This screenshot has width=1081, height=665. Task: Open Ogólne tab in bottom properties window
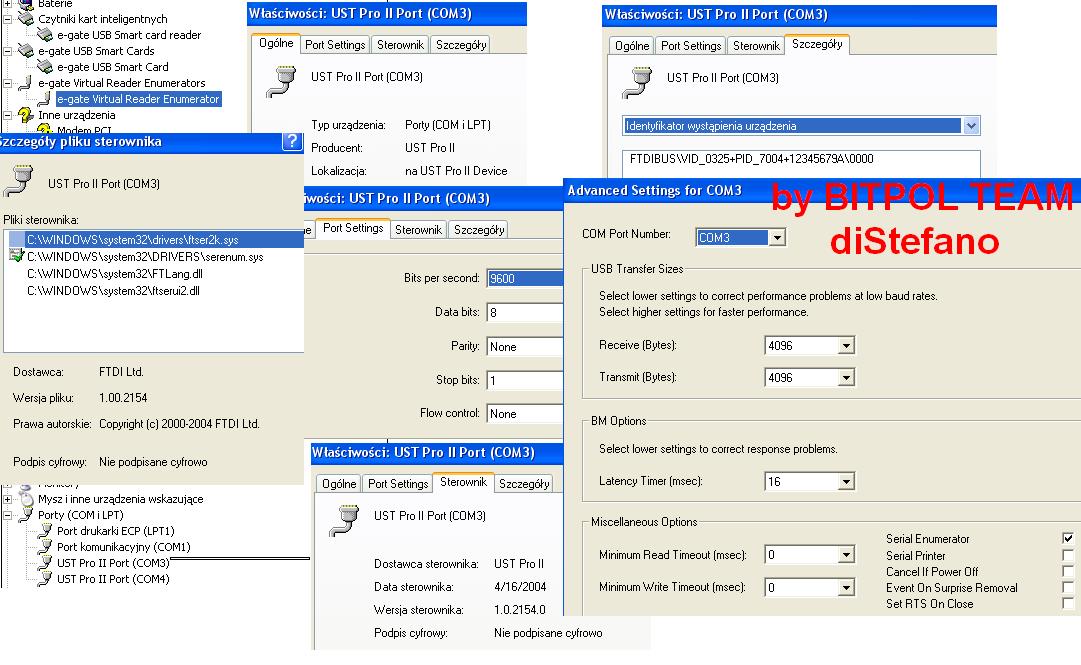[x=339, y=484]
